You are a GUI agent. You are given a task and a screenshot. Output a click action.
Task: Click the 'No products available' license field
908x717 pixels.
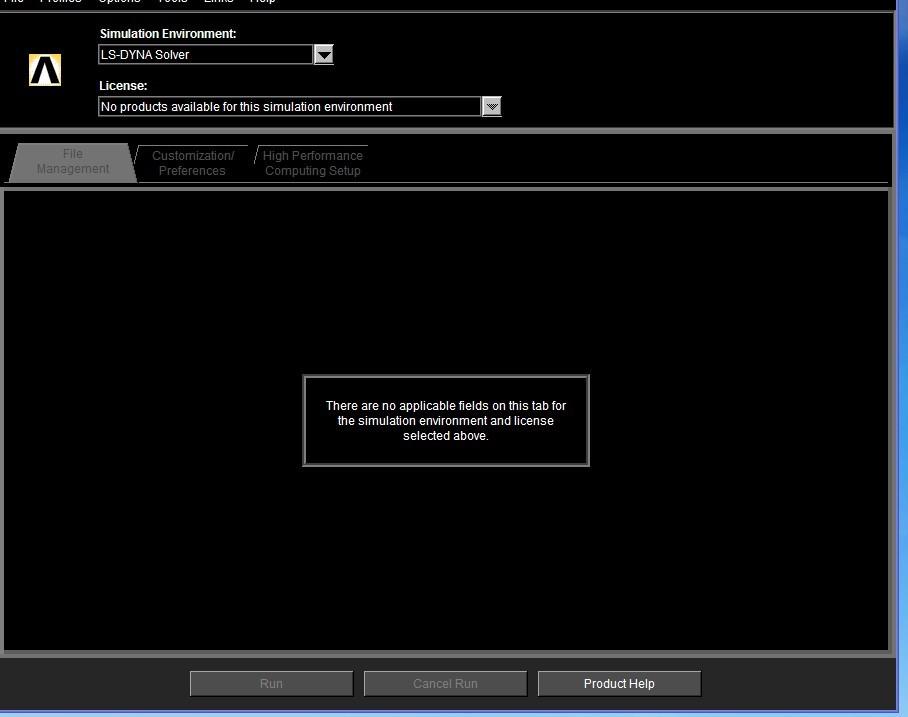point(290,107)
